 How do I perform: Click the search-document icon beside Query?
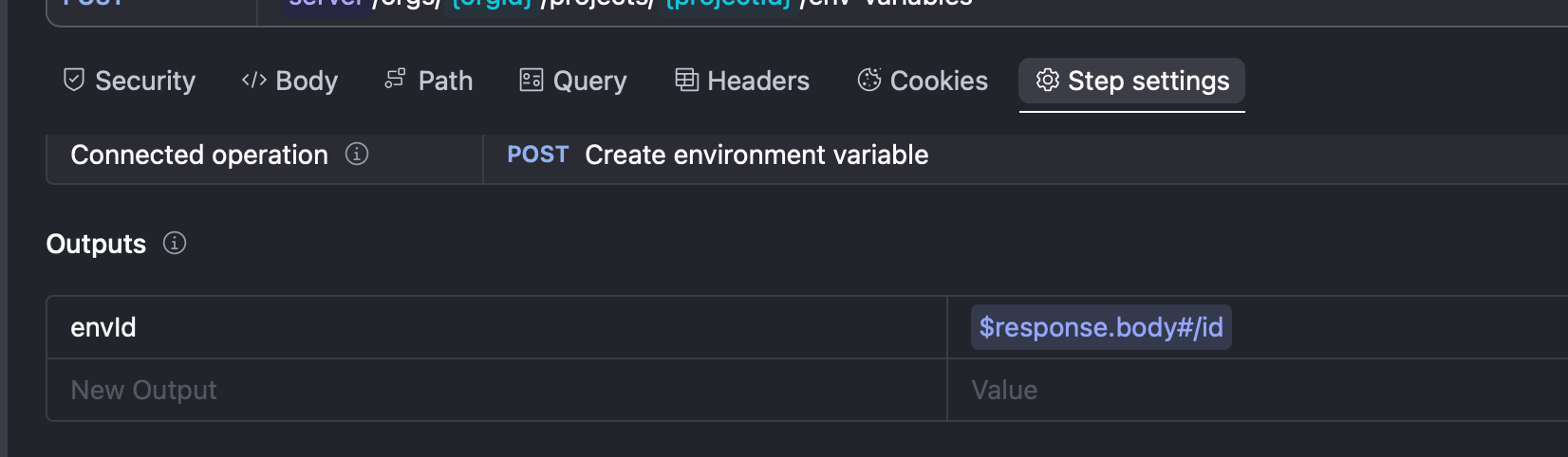point(532,80)
